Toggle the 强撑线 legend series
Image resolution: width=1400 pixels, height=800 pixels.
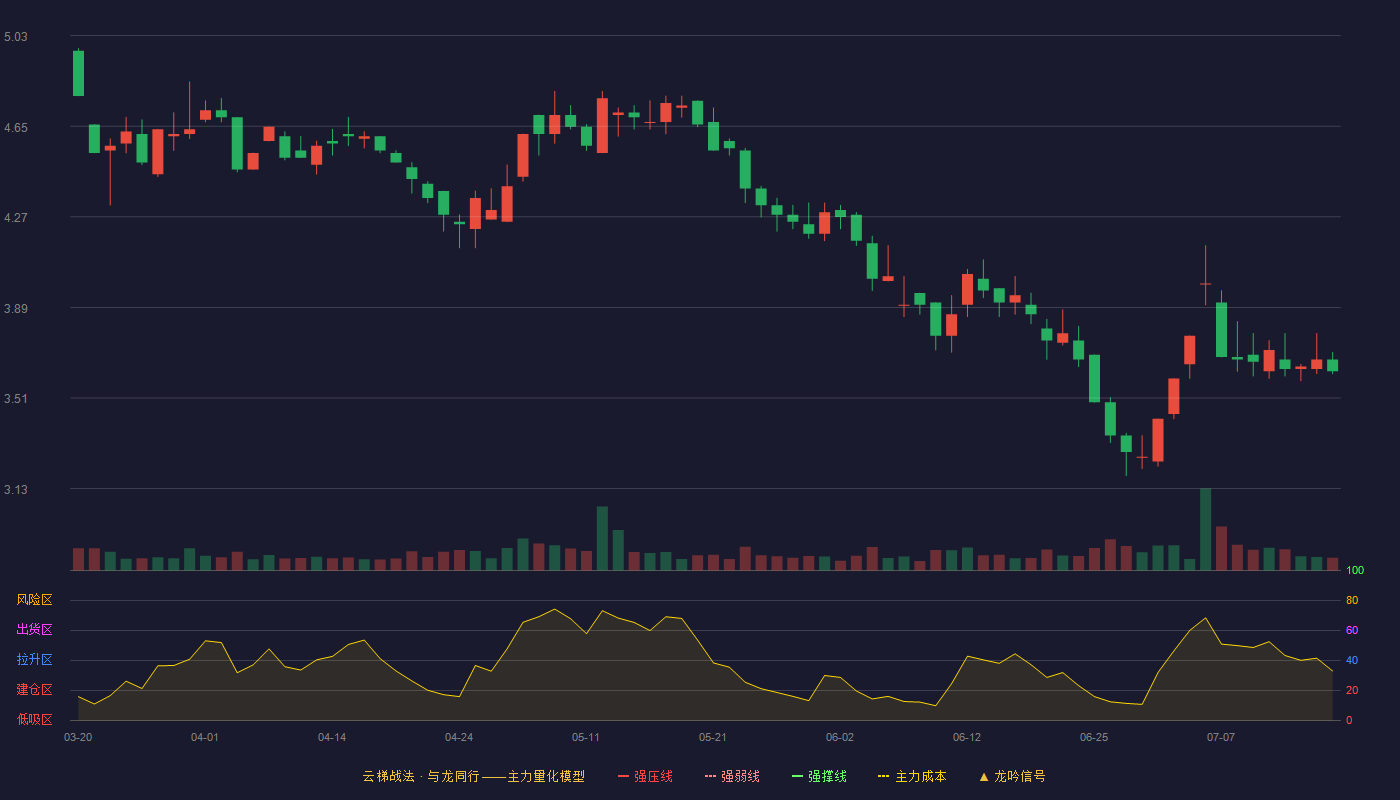point(819,776)
